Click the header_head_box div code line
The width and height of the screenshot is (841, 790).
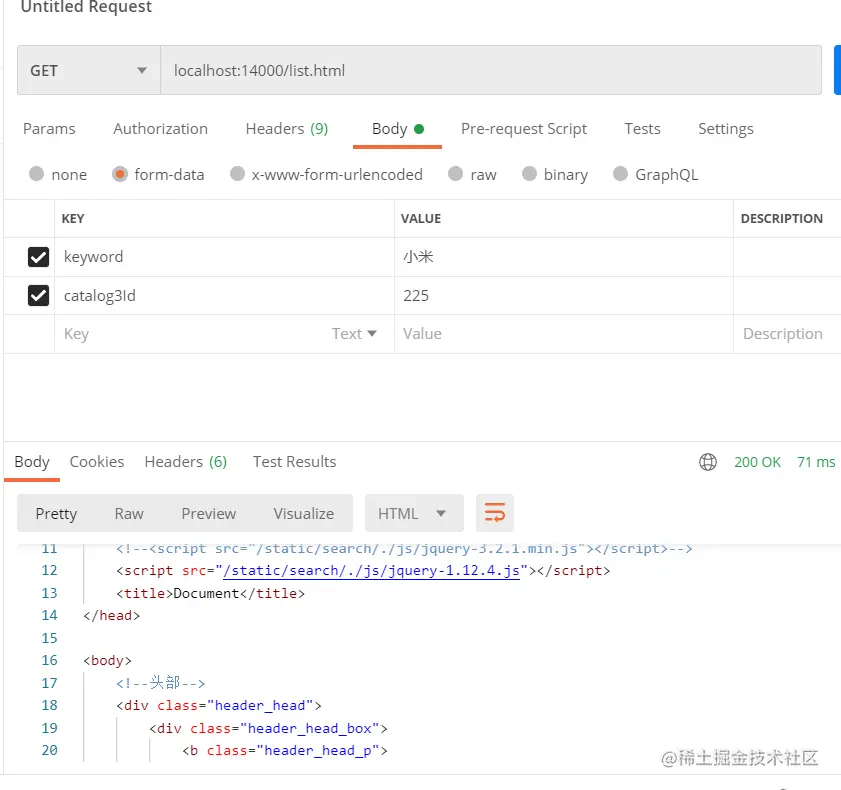(268, 728)
